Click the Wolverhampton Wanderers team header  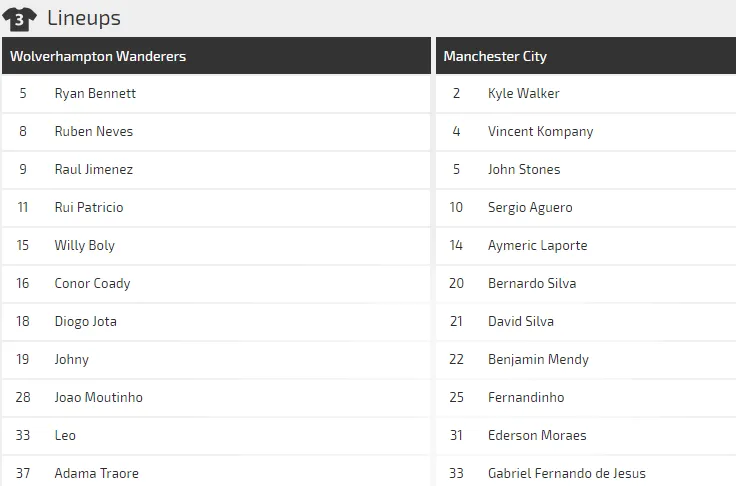(98, 56)
